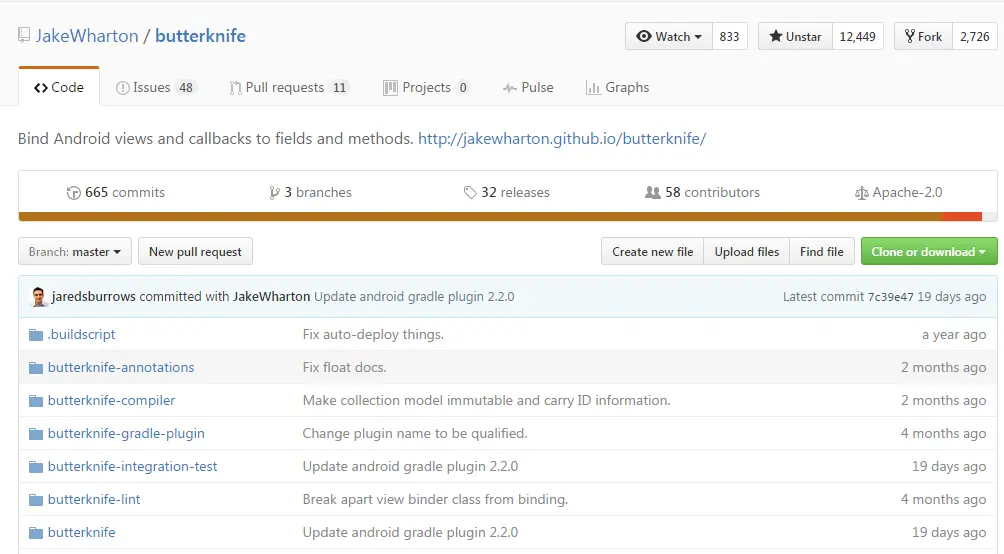Open the .buildscript folder
Viewport: 1004px width, 554px height.
pos(81,334)
